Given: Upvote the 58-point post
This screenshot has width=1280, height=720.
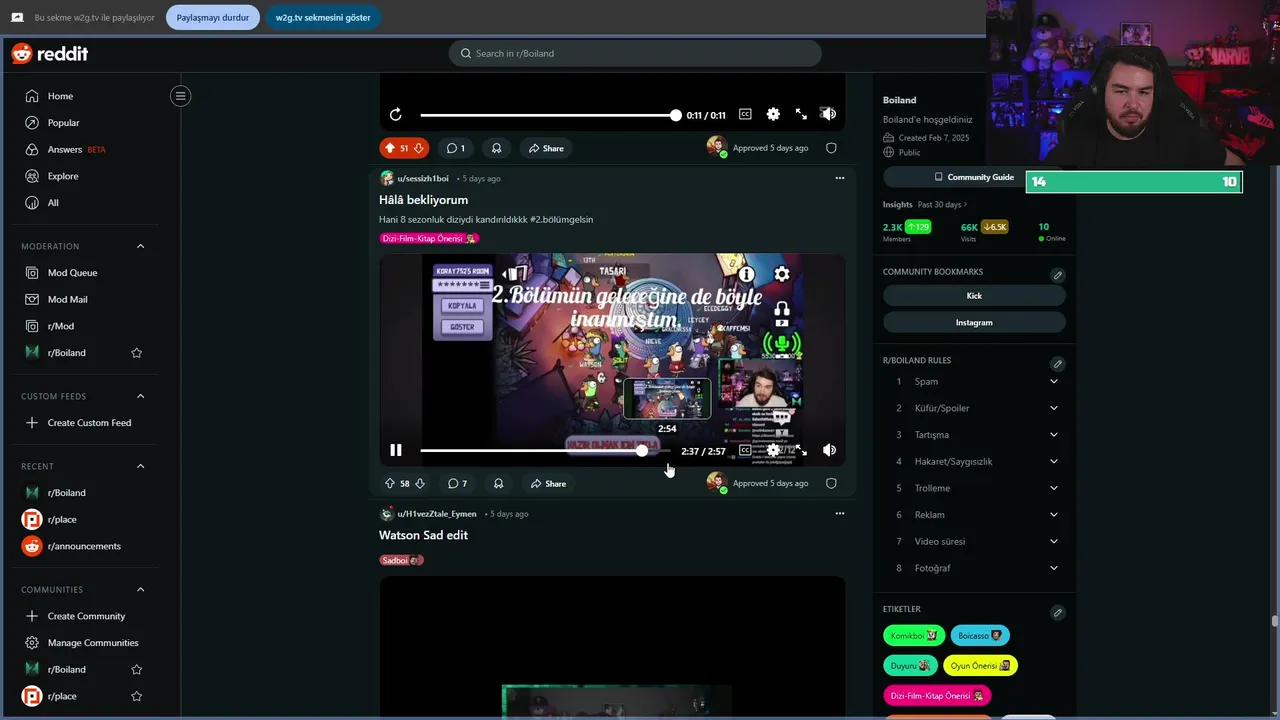Looking at the screenshot, I should click(x=389, y=483).
